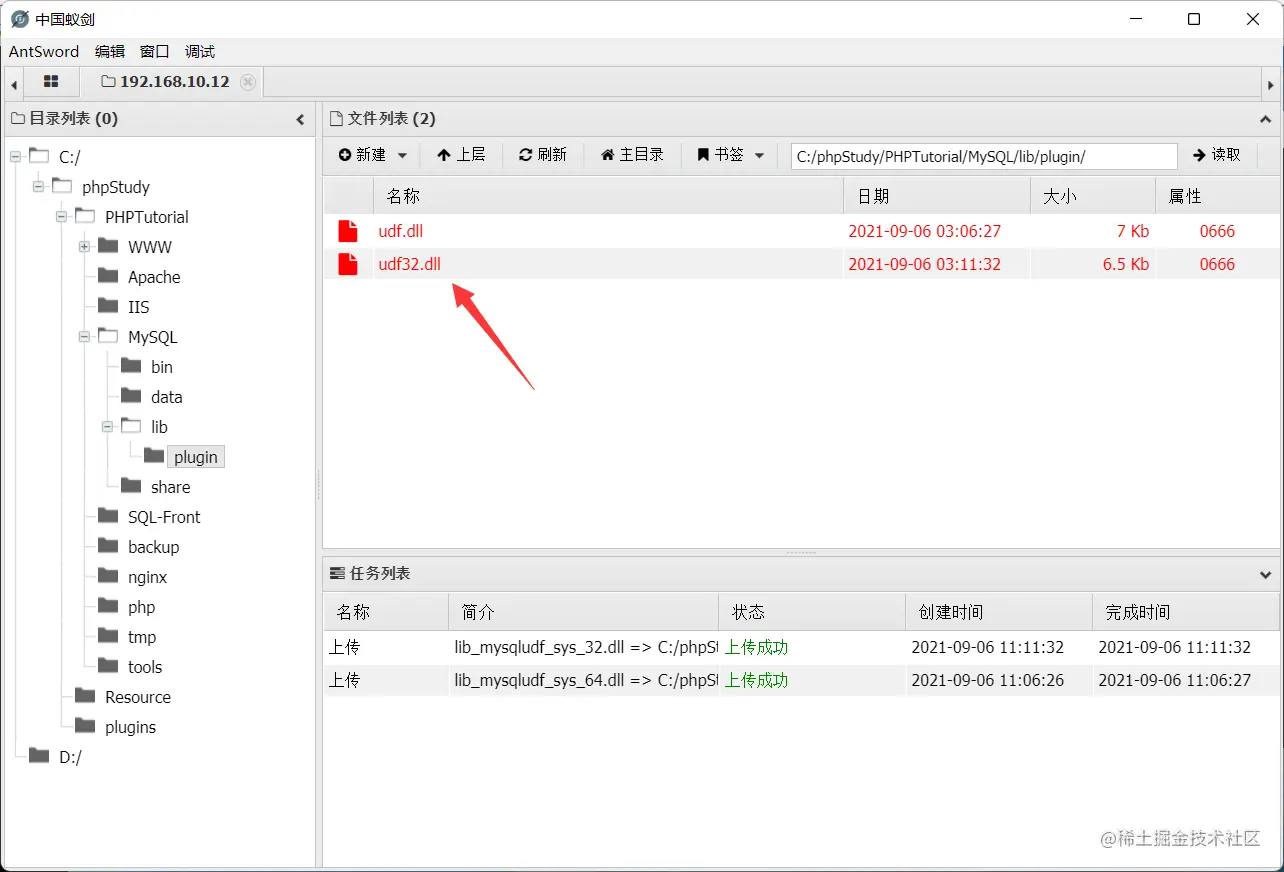Select the backup folder icon

pyautogui.click(x=108, y=546)
